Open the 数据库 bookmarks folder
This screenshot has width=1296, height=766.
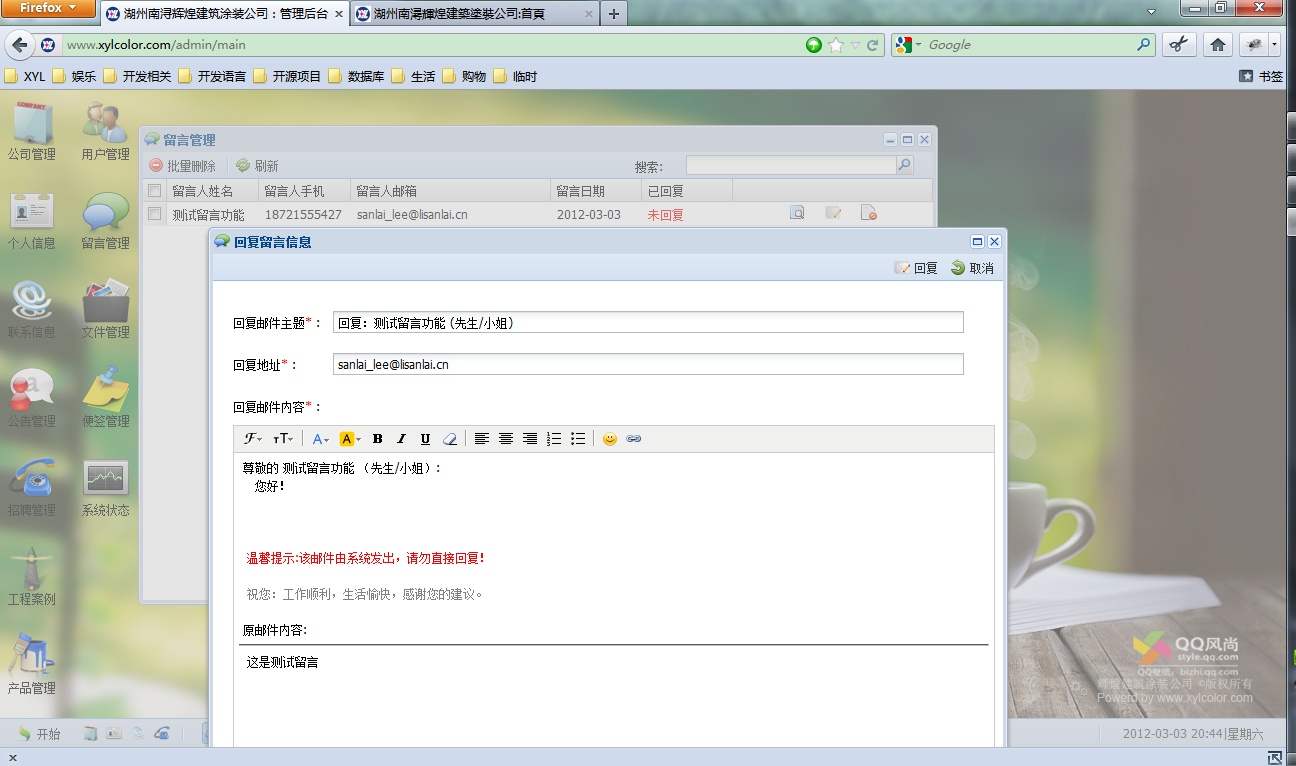click(x=356, y=76)
